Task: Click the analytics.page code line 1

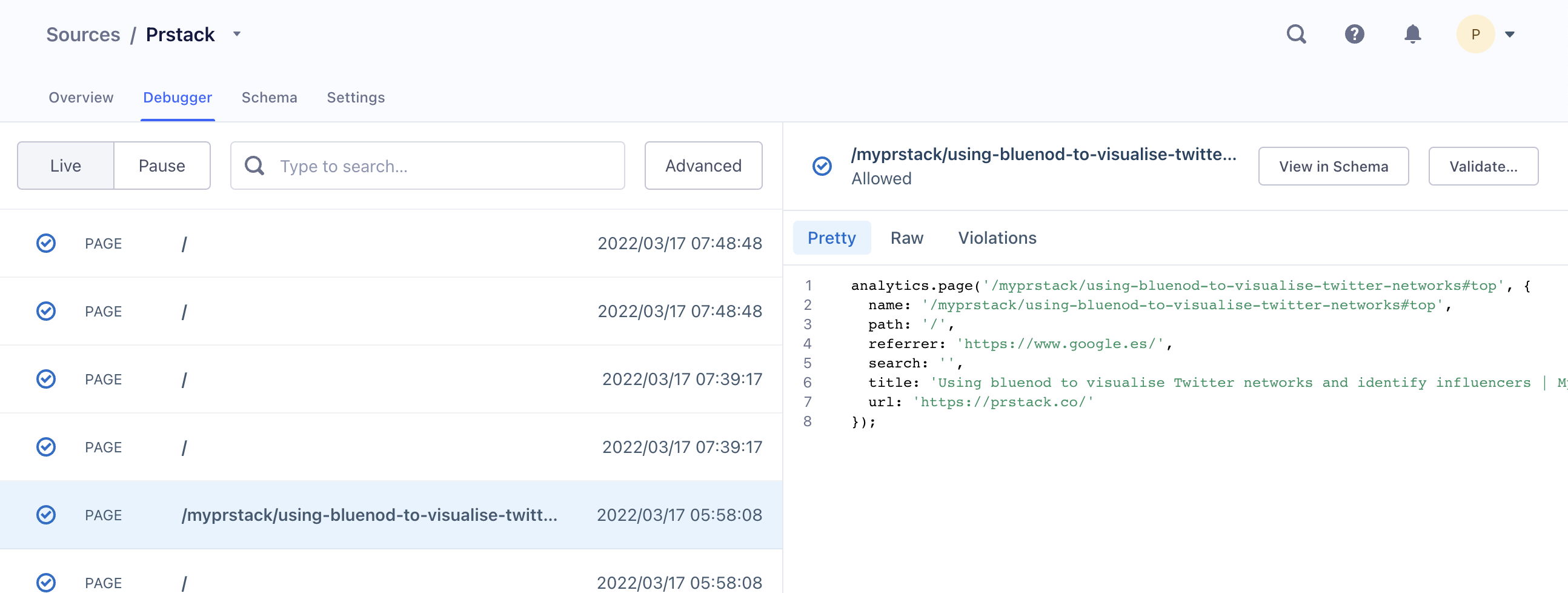Action: coord(1191,285)
